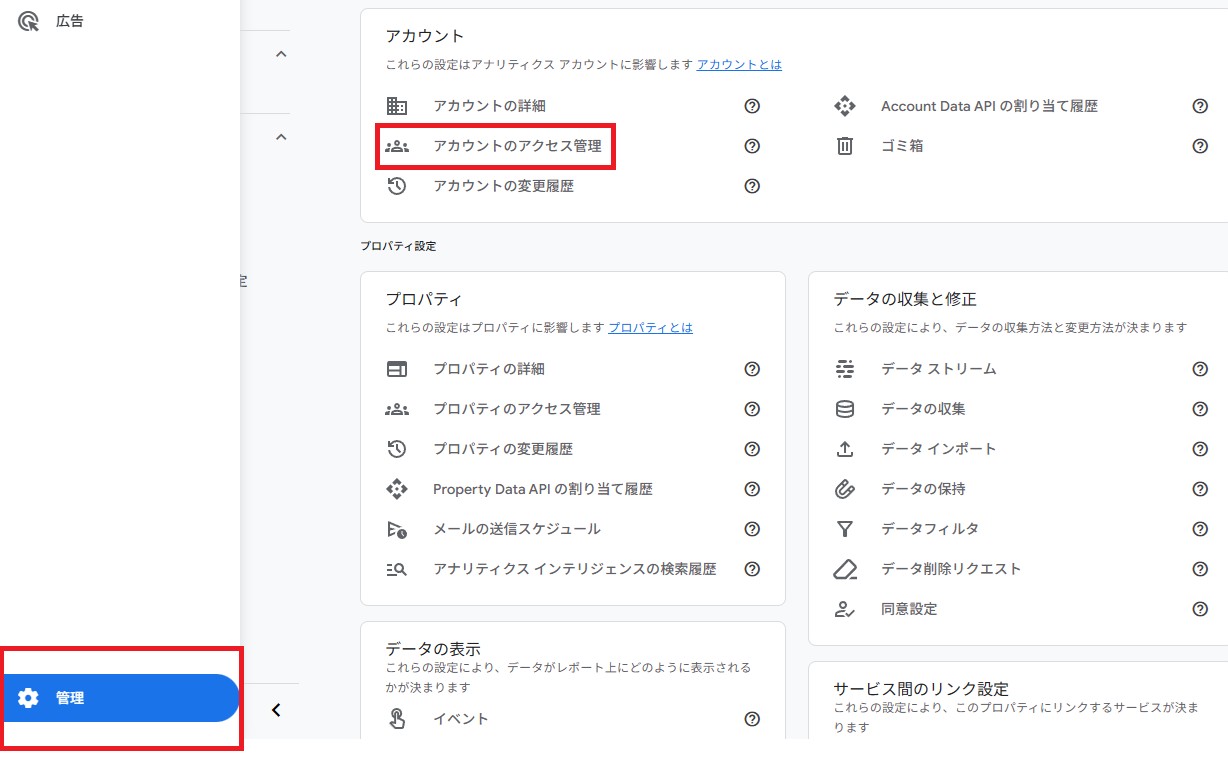
Task: Open アナリティクス インテリジェンスの検索履歴
Action: (575, 569)
